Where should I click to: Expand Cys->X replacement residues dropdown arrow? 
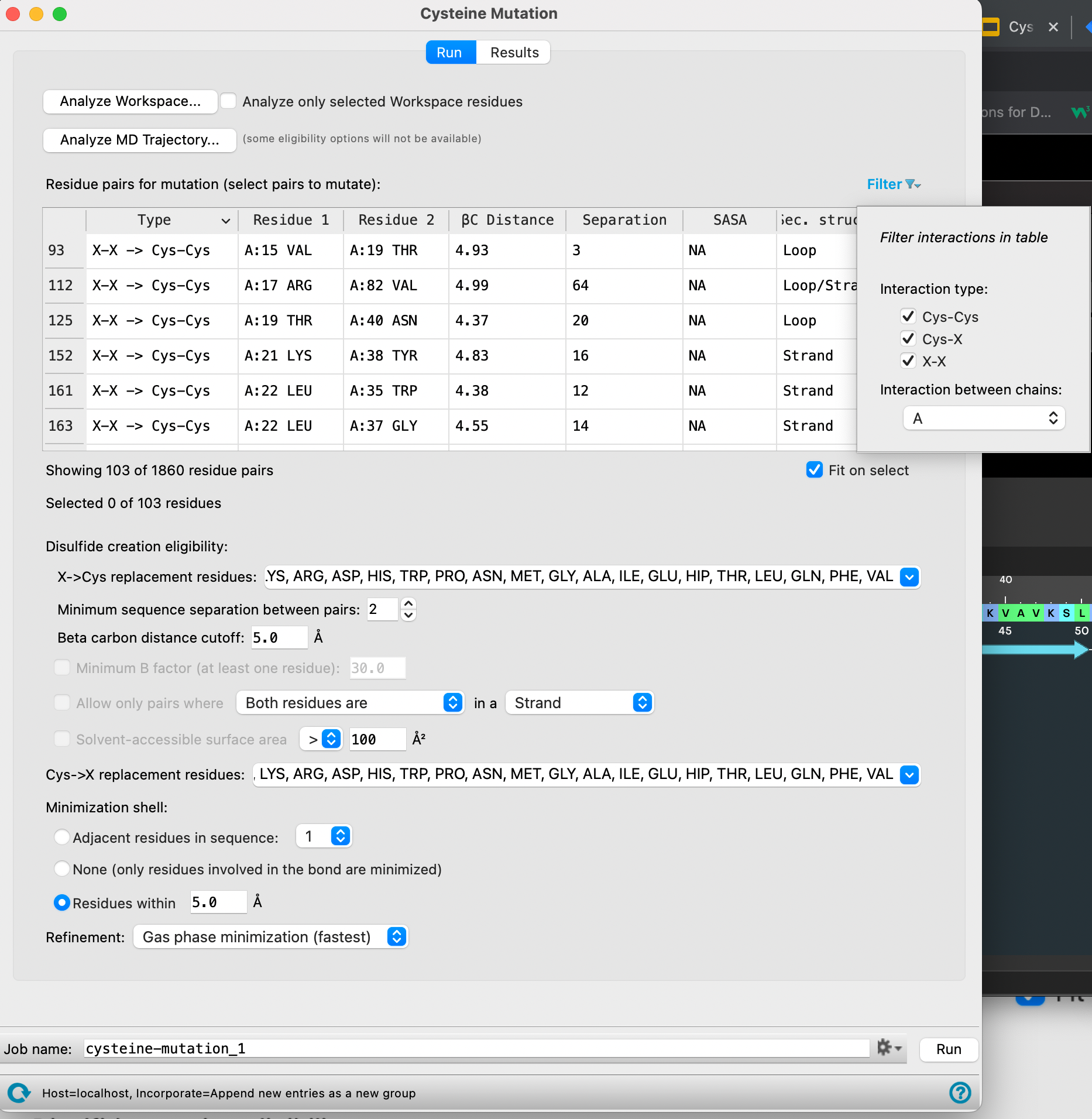909,775
